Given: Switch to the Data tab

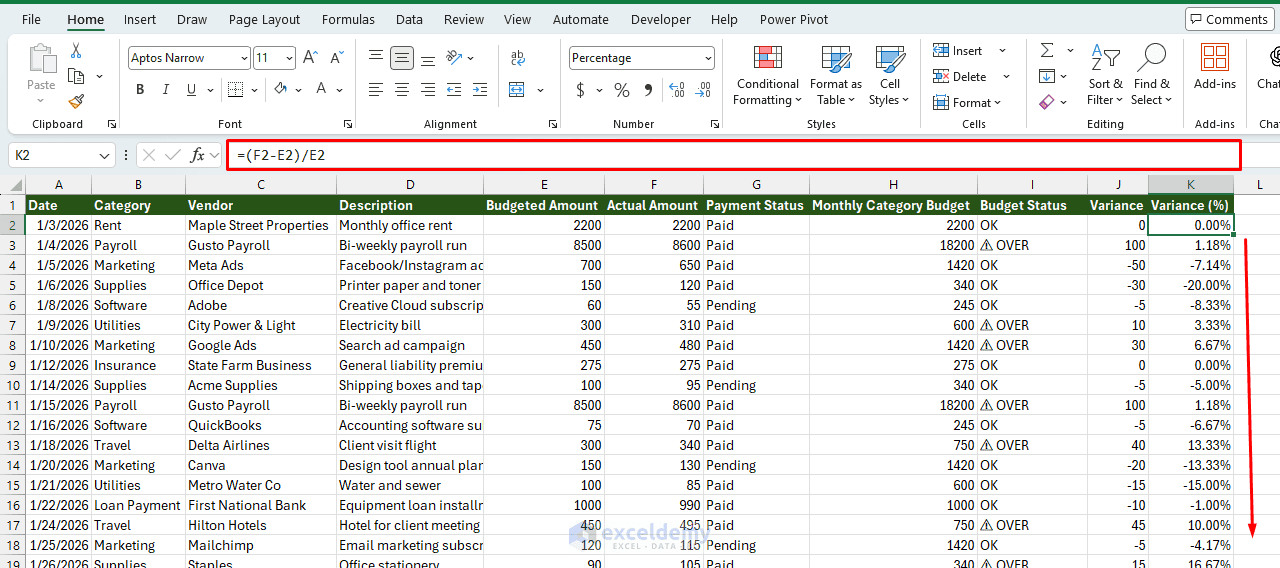Looking at the screenshot, I should click(x=409, y=19).
